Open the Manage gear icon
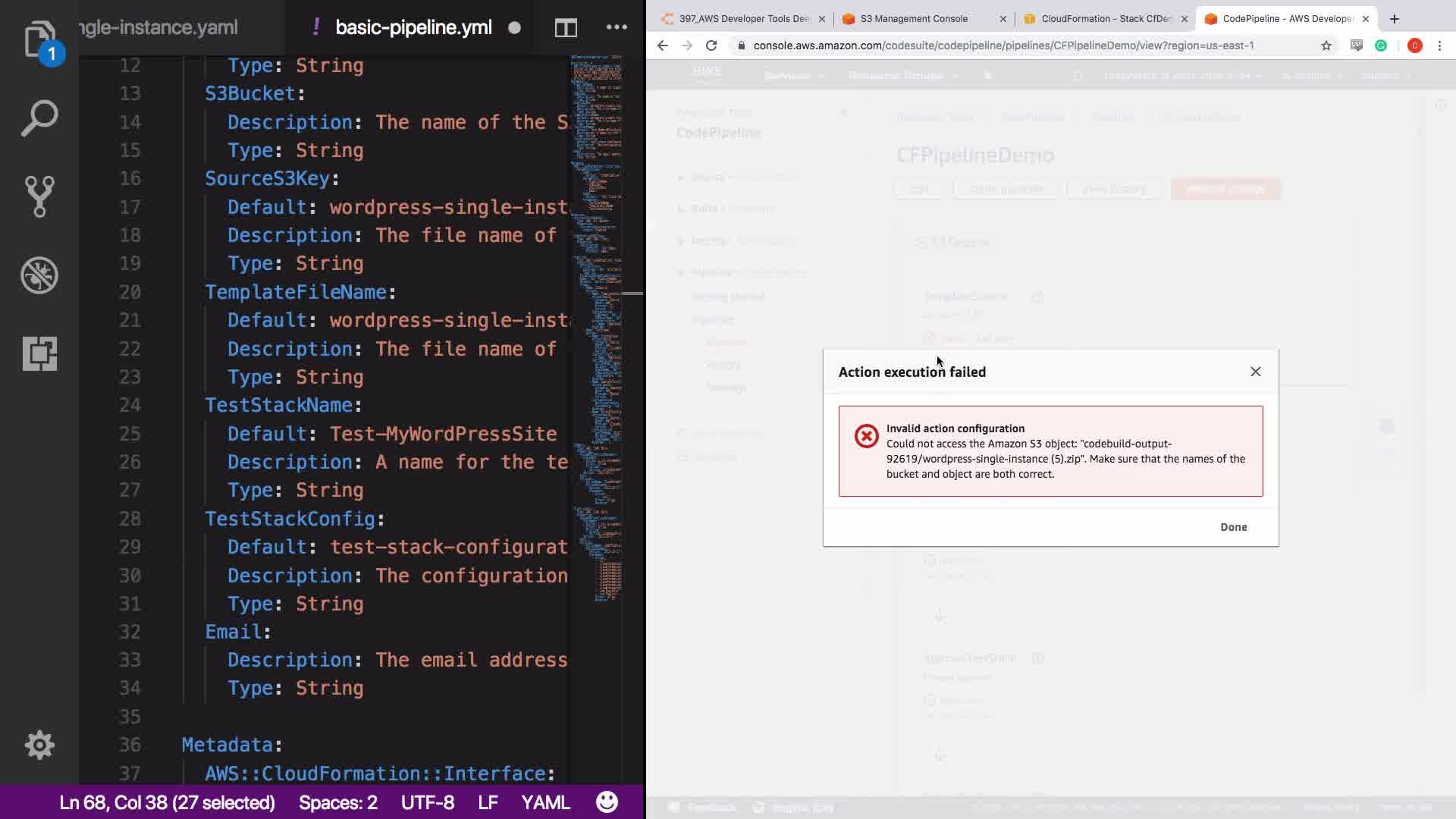This screenshot has height=819, width=1456. (39, 745)
